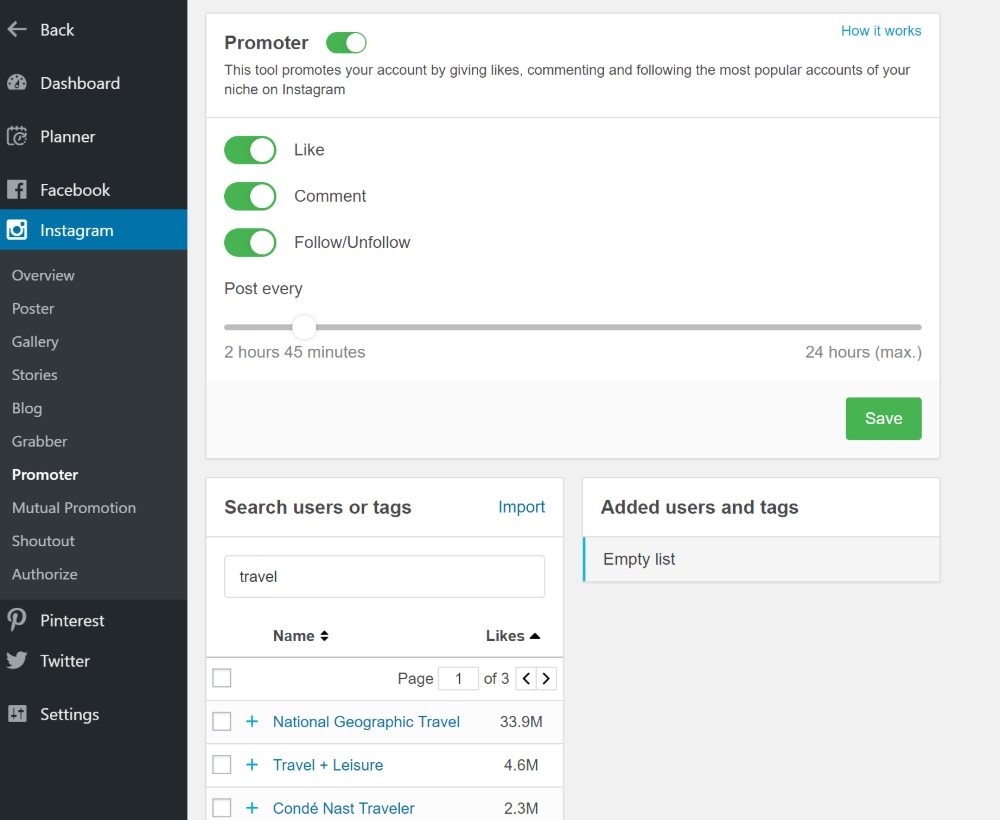This screenshot has height=820, width=1000.
Task: Check the Condé Nast Traveler checkbox
Action: click(221, 808)
